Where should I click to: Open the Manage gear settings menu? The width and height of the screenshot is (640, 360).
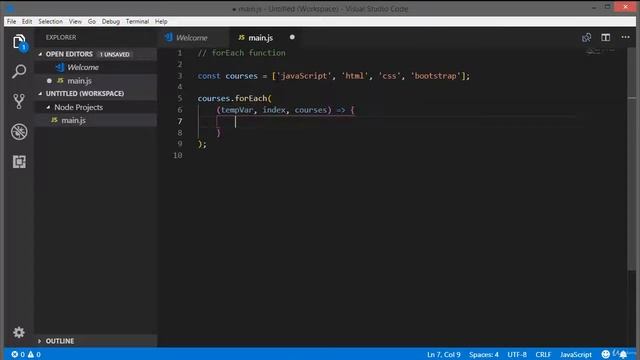click(x=19, y=332)
